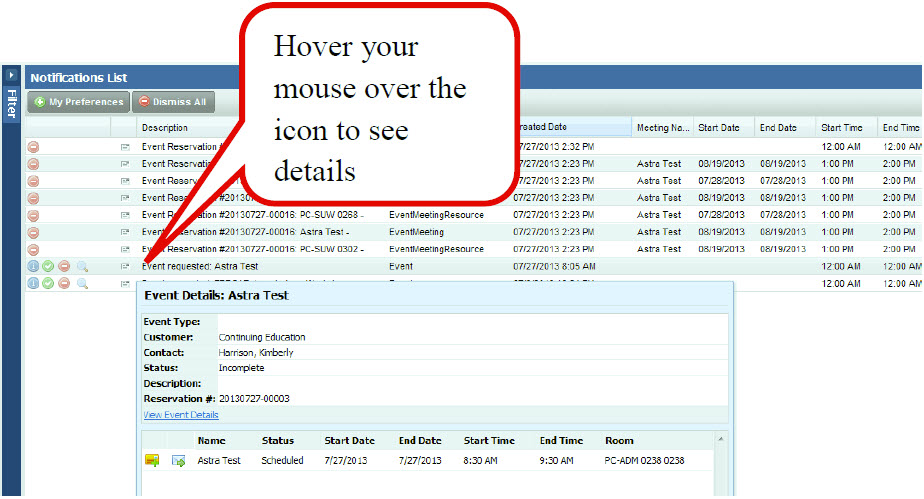Click the blue info icon for Event requested: Astra Test
The height and width of the screenshot is (499, 924).
pos(34,266)
